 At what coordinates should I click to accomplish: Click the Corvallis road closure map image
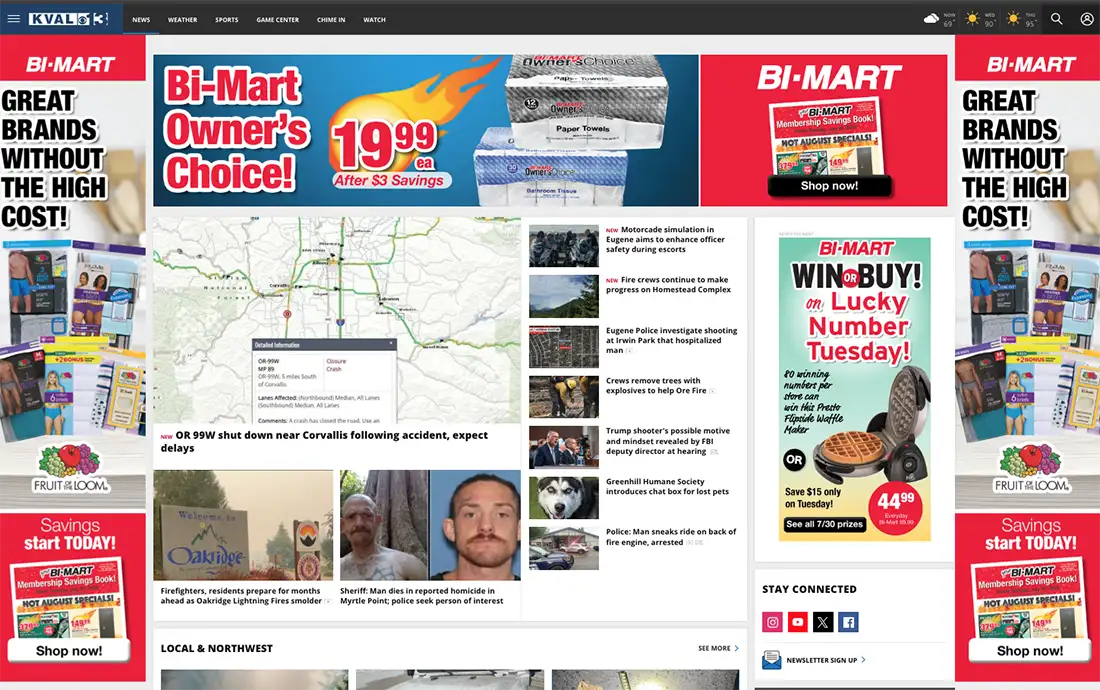pyautogui.click(x=337, y=320)
